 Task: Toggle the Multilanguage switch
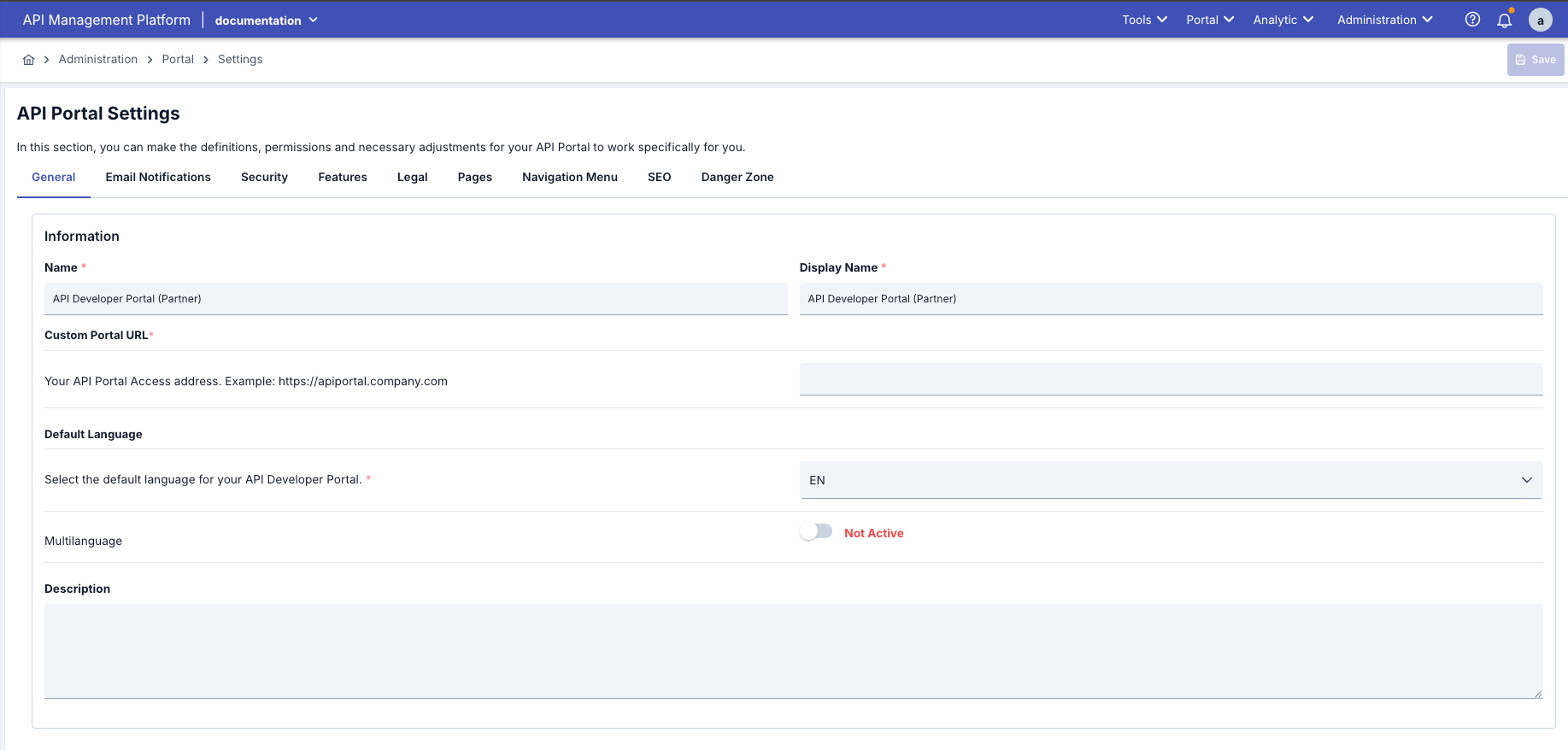click(x=816, y=531)
